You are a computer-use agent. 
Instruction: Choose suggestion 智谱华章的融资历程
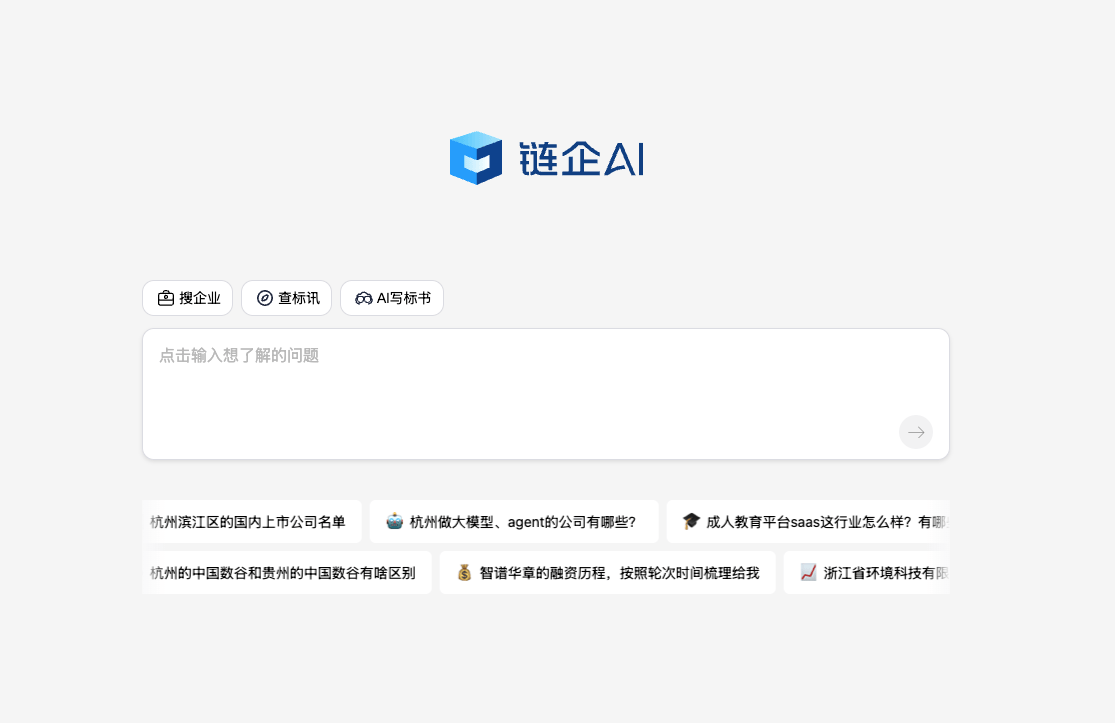click(607, 572)
